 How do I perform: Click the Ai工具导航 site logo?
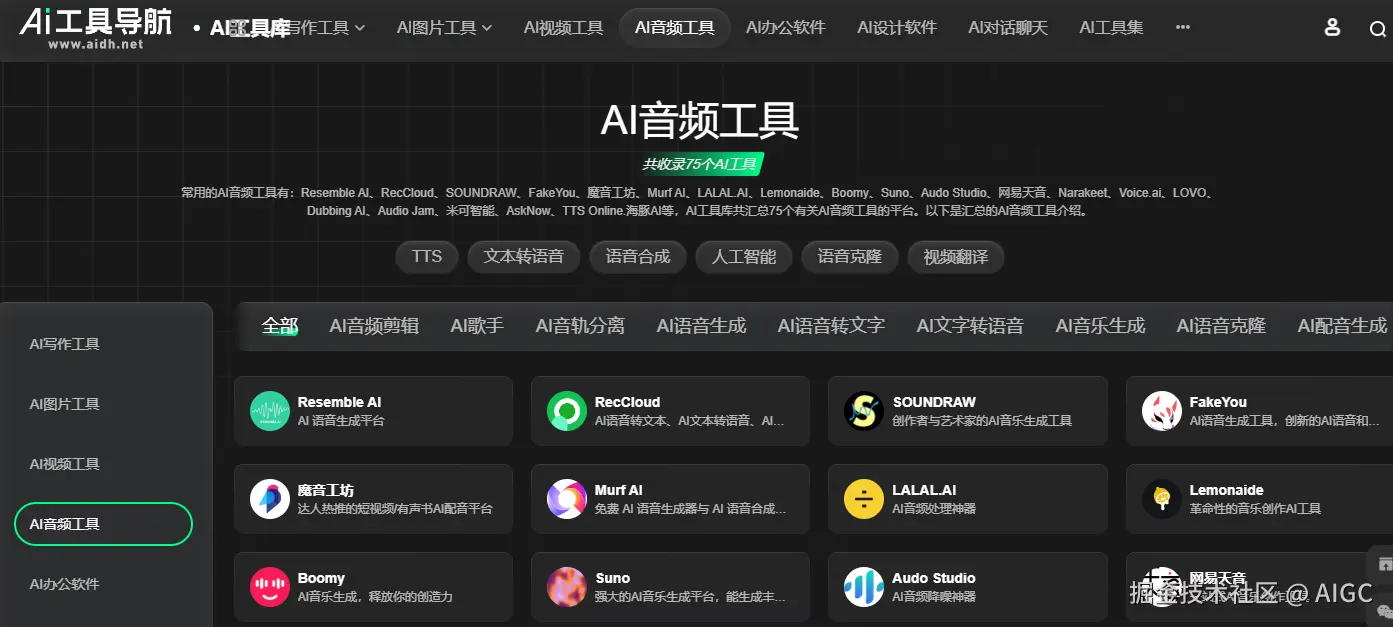coord(96,27)
